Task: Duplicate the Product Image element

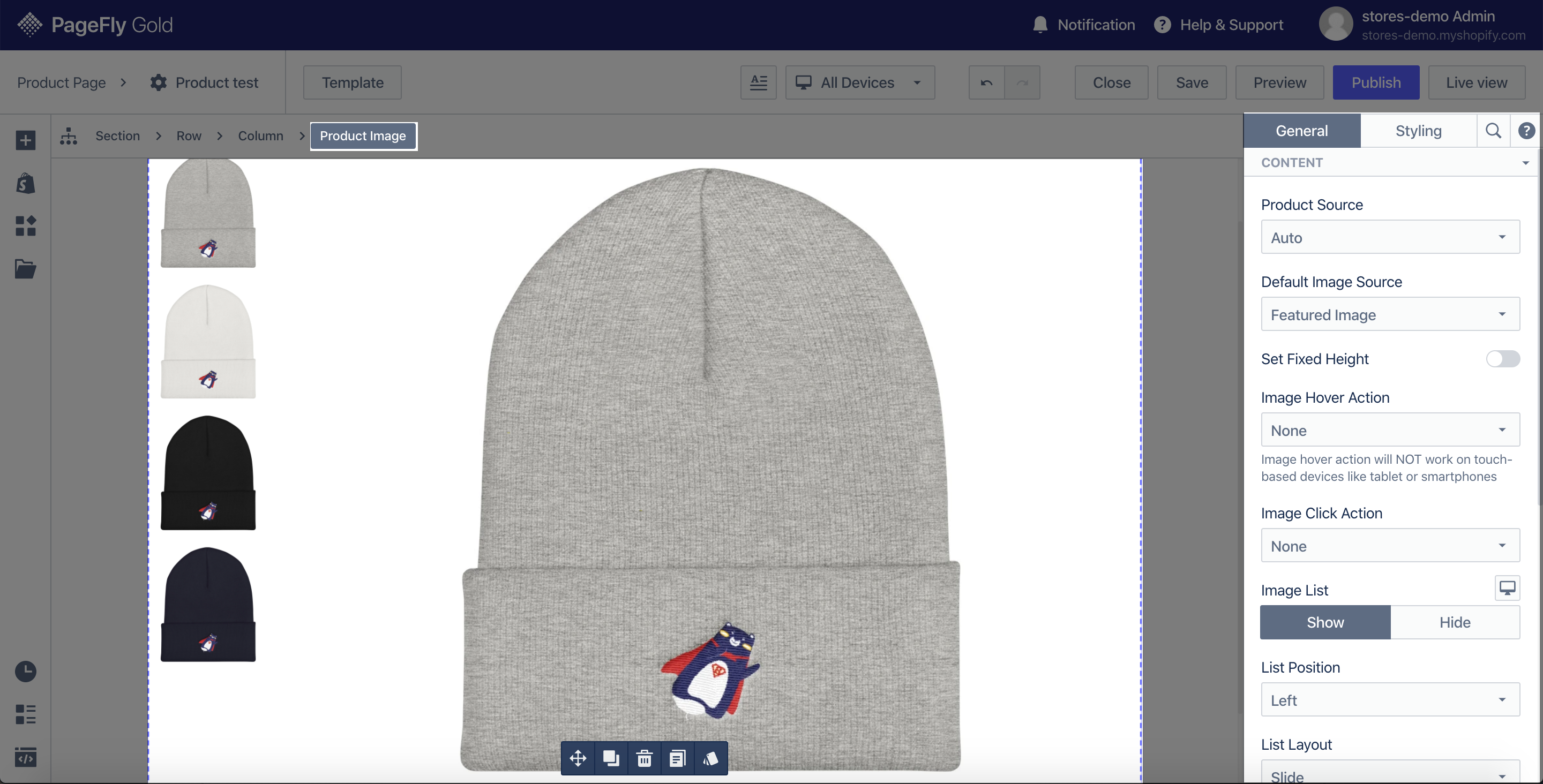Action: [611, 758]
